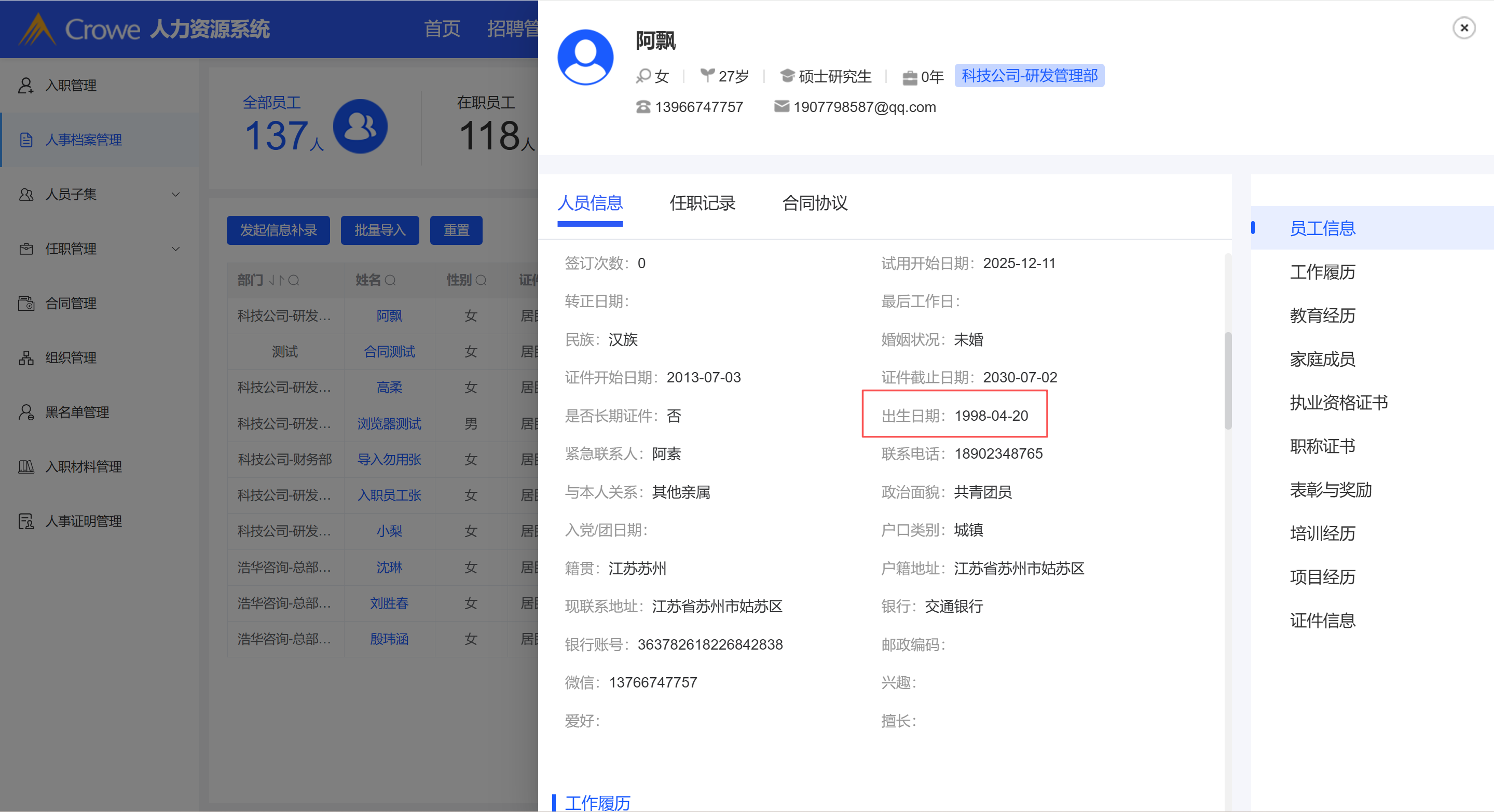
Task: Expand the 任职管理 menu chevron
Action: pyautogui.click(x=175, y=249)
